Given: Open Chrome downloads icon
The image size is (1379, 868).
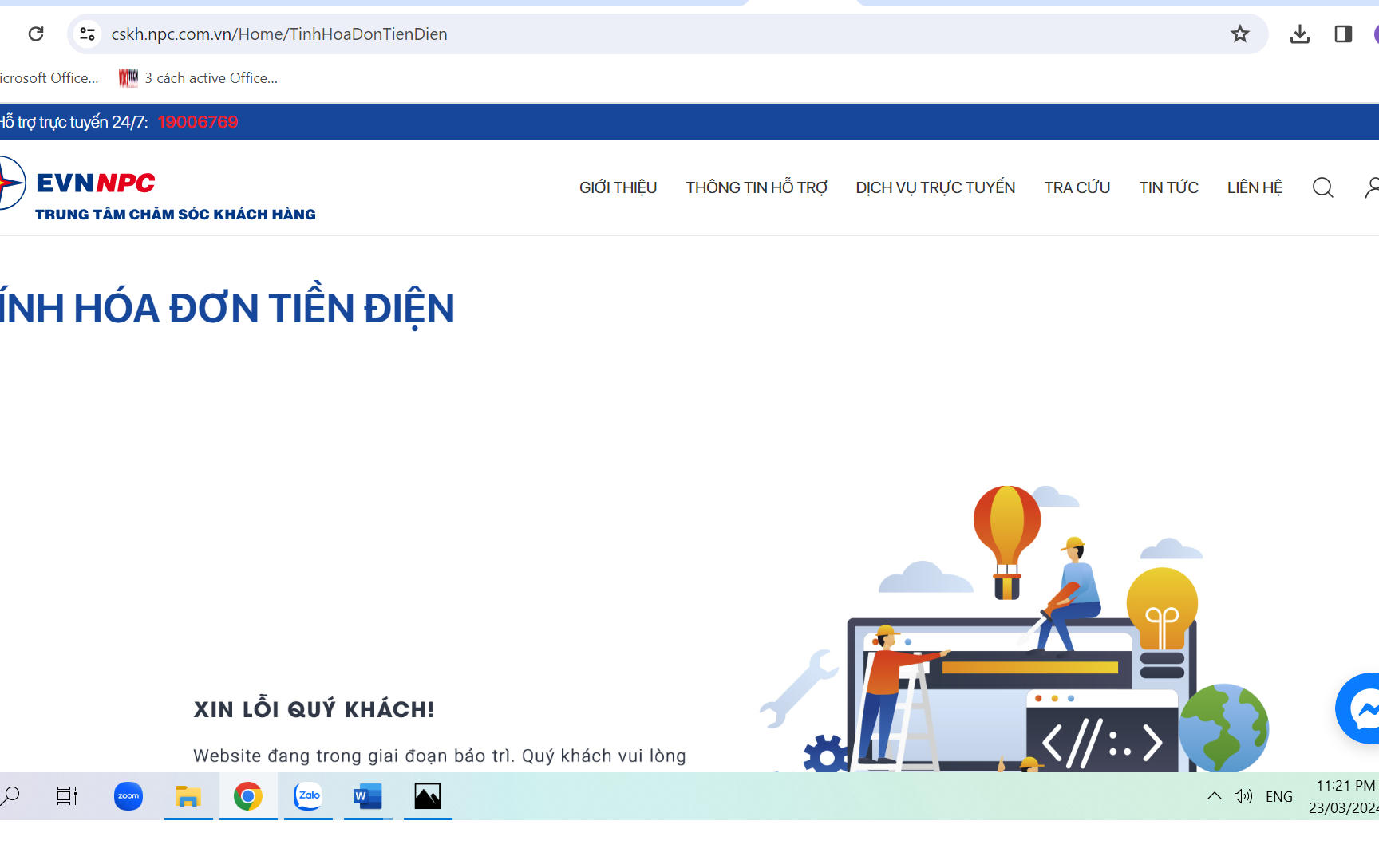Looking at the screenshot, I should [x=1299, y=34].
